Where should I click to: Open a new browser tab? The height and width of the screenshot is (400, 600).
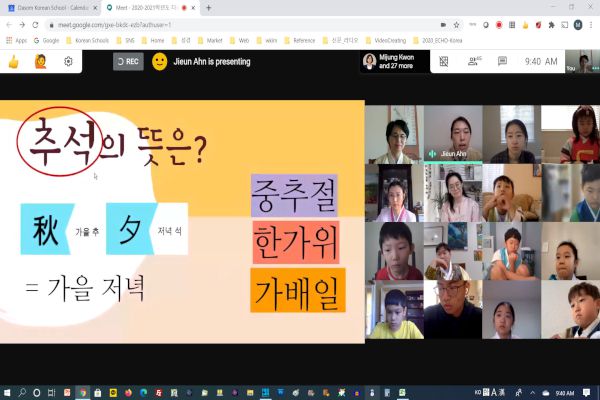pos(208,7)
